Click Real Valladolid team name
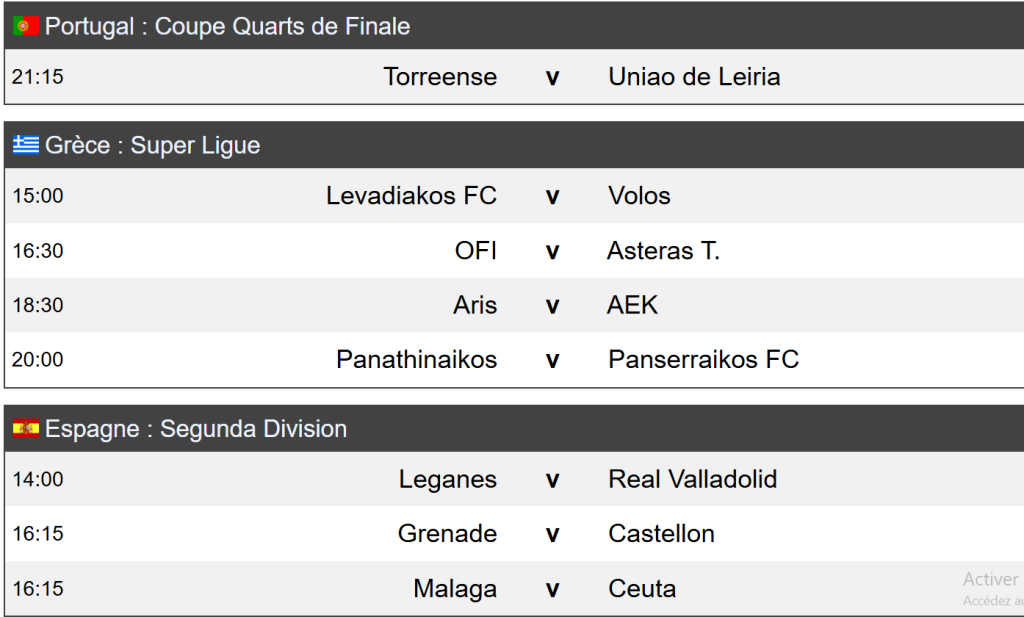Screen dimensions: 1024x617 click(692, 479)
